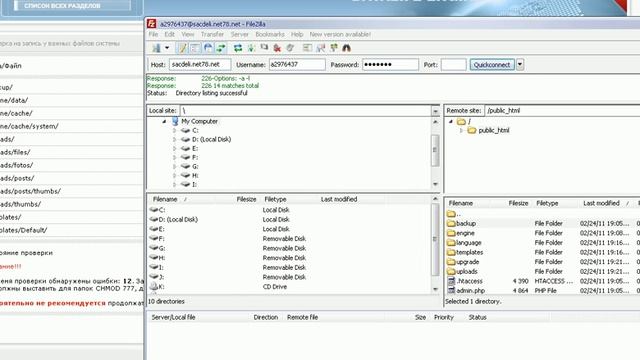Select D: (Local Disk) in local list
This screenshot has height=360, width=640.
[178, 220]
